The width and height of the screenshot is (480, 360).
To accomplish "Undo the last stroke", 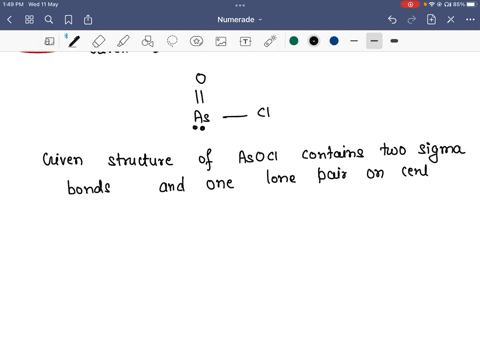I will tap(392, 20).
